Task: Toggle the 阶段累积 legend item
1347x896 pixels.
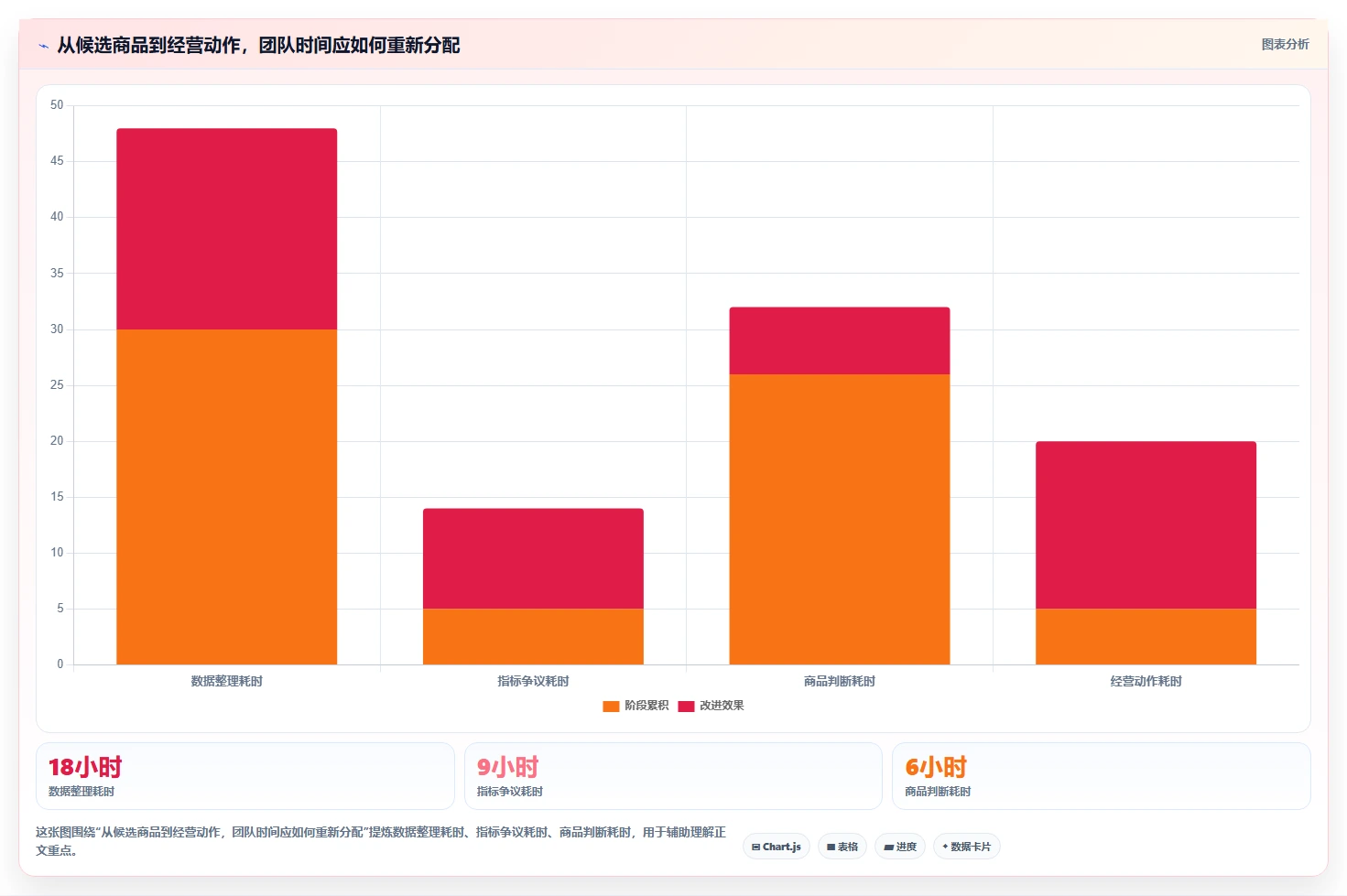Action: (x=635, y=706)
